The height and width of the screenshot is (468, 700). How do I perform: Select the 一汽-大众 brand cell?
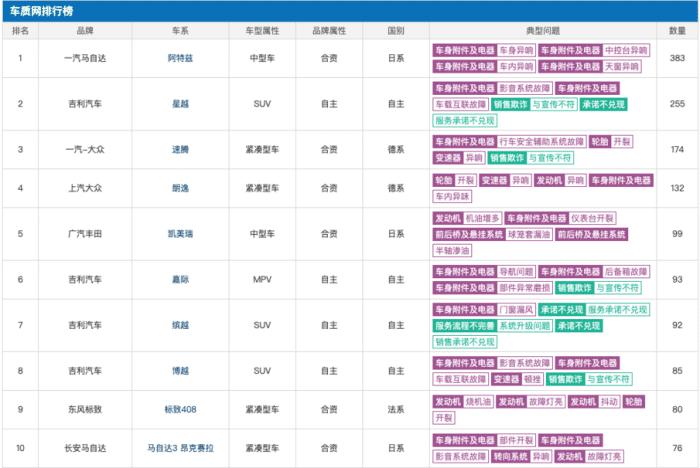85,149
